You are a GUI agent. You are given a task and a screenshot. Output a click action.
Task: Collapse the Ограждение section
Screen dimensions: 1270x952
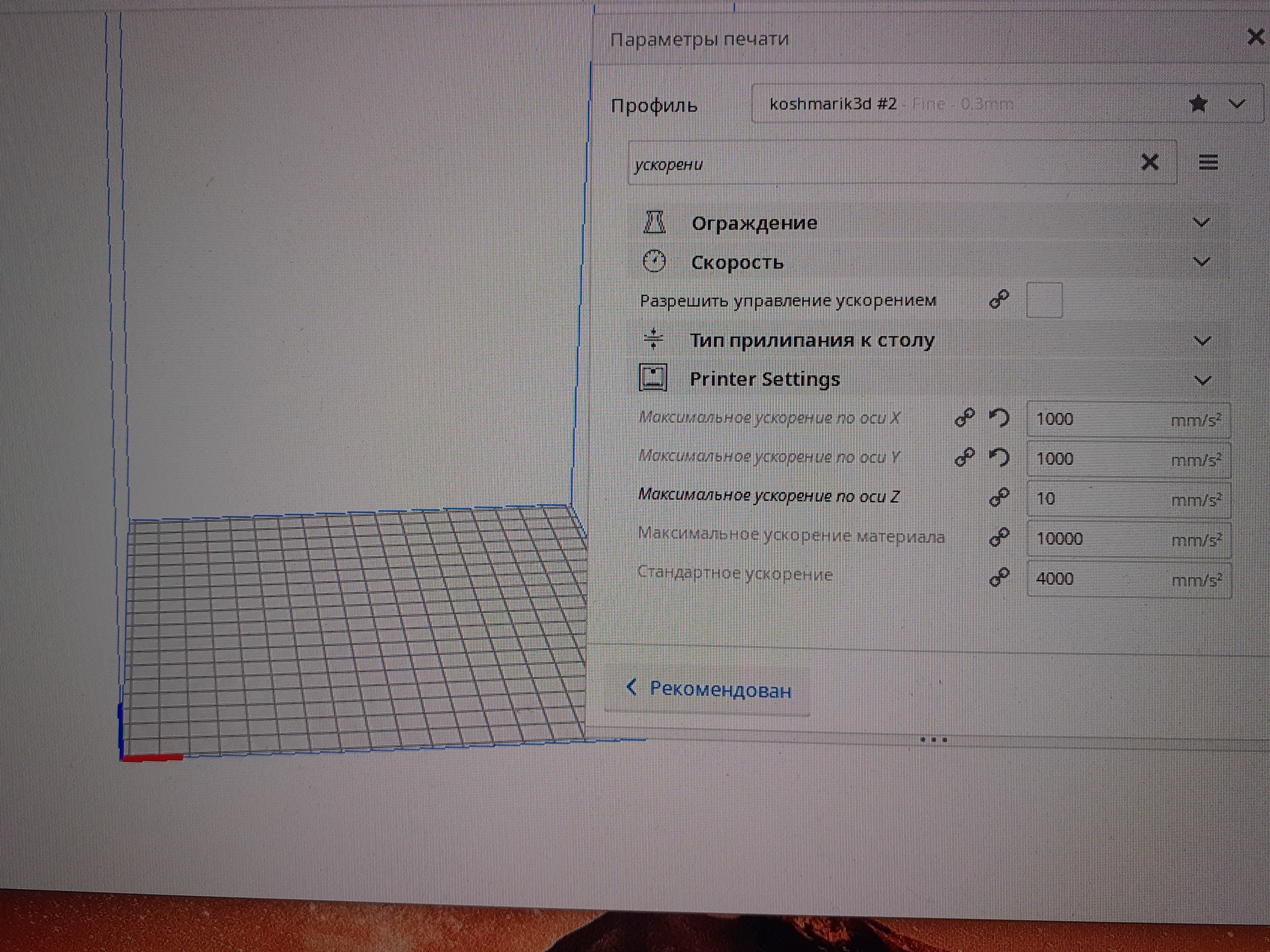[1201, 223]
